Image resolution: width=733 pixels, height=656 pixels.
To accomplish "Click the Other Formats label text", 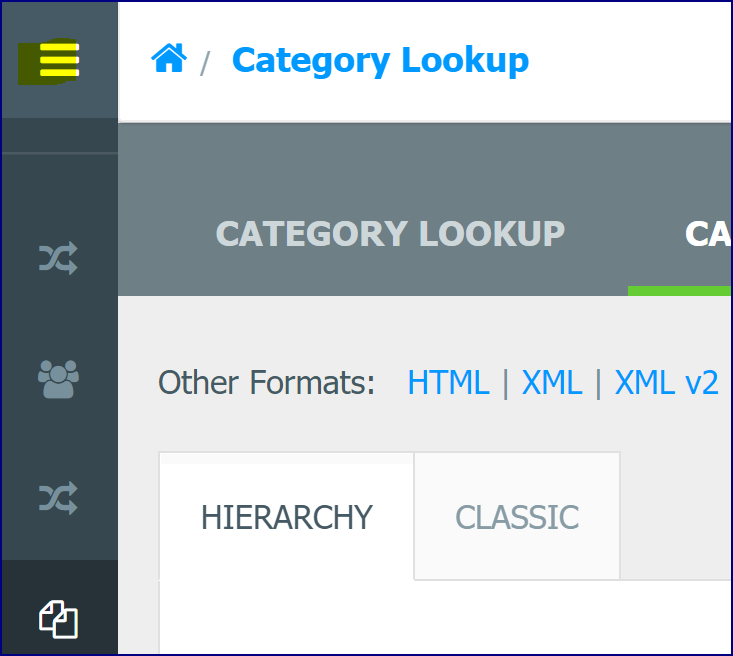I will [266, 383].
